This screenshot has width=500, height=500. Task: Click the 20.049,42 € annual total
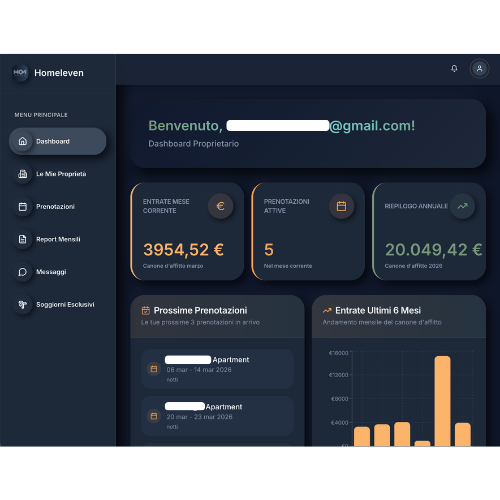434,250
